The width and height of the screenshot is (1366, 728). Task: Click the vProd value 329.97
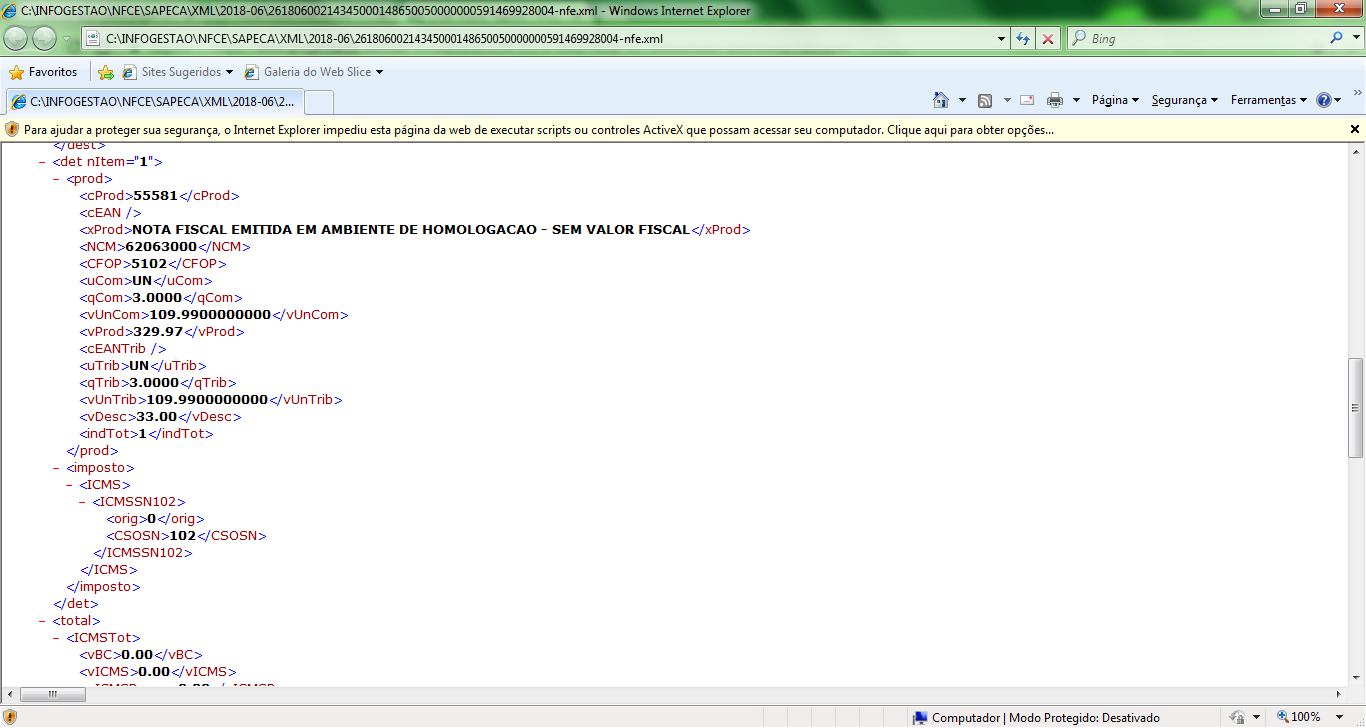coord(159,331)
